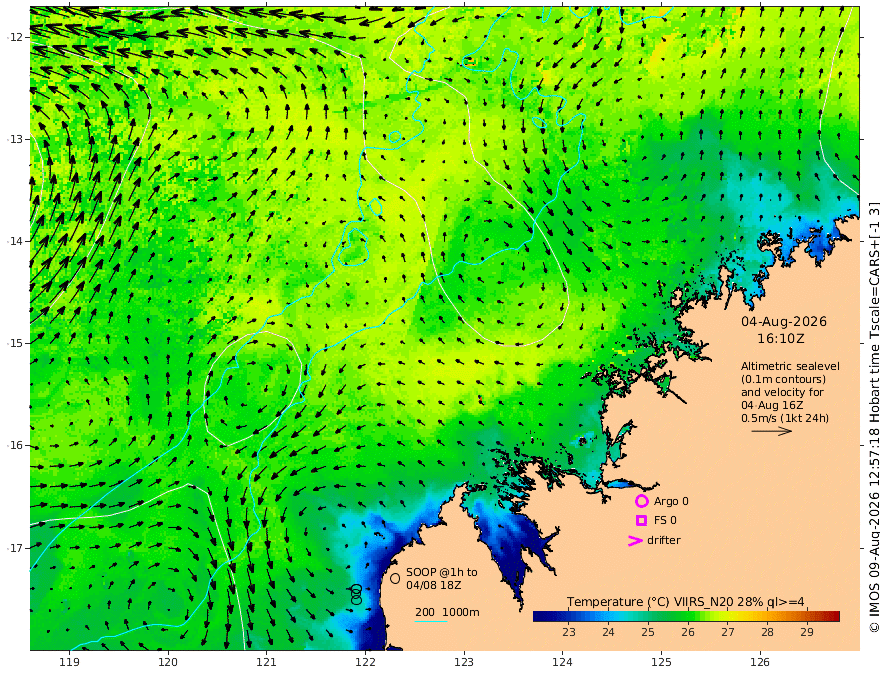Screen dimensions: 880x680
Task: Click the cluster of SOOP circles near coast
Action: pyautogui.click(x=356, y=595)
